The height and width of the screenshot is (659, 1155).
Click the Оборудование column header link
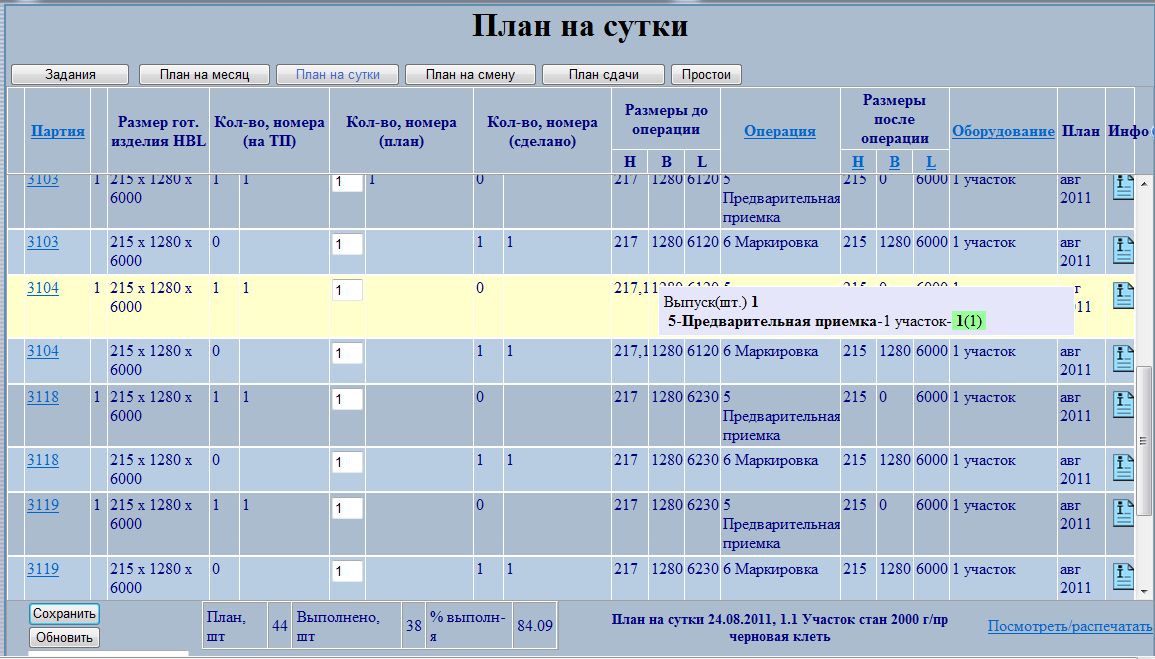coord(1002,131)
